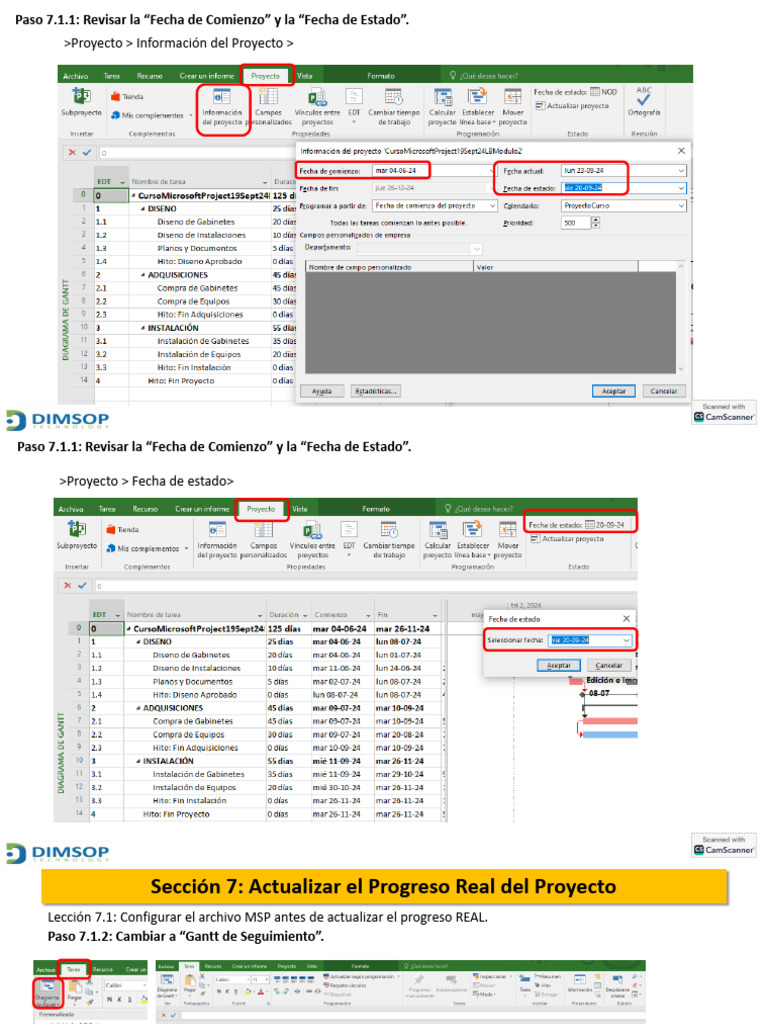
Task: Click Fecha de estado 20-09-24 in second ribbon
Action: tap(577, 525)
